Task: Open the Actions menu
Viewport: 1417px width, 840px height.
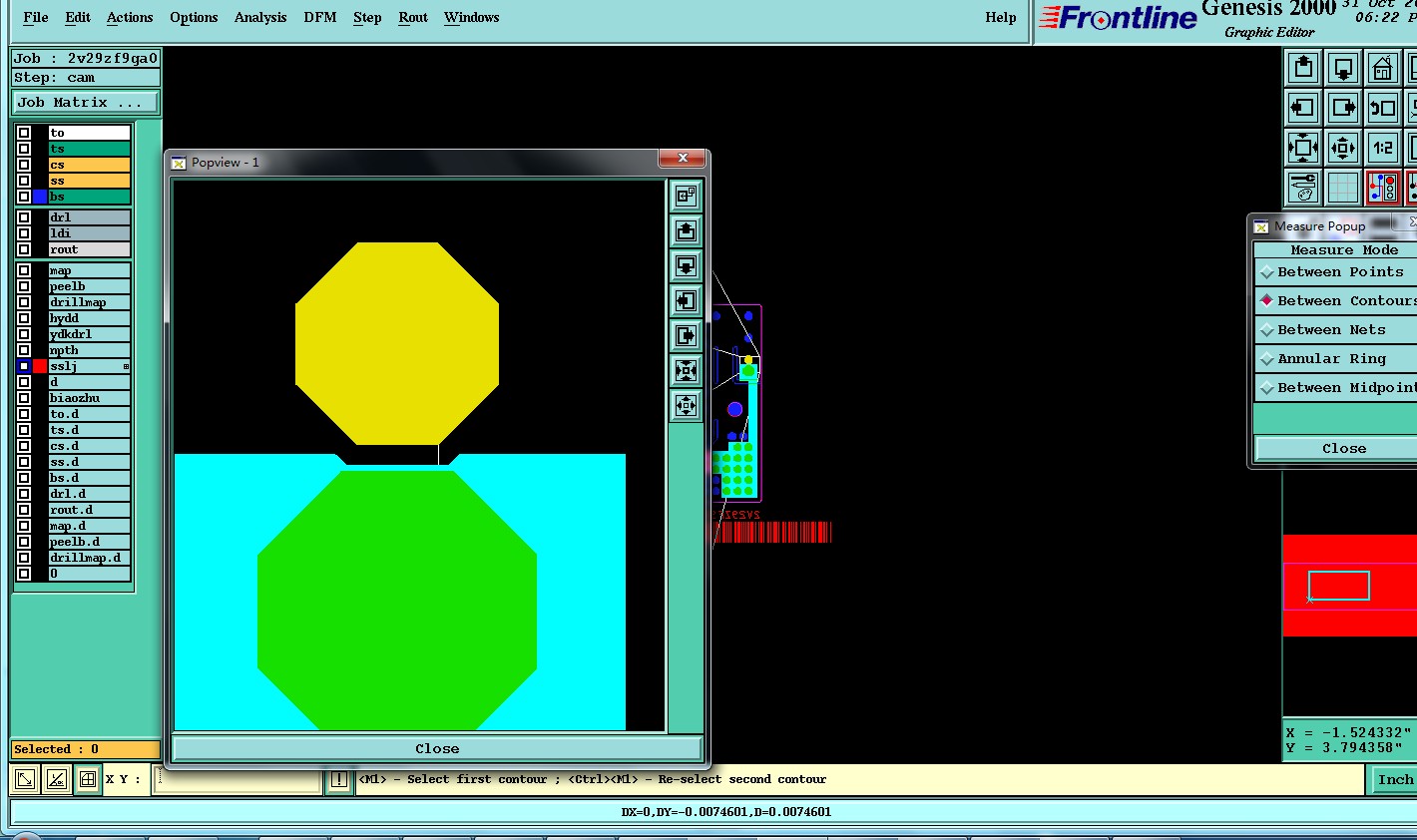Action: pyautogui.click(x=130, y=17)
